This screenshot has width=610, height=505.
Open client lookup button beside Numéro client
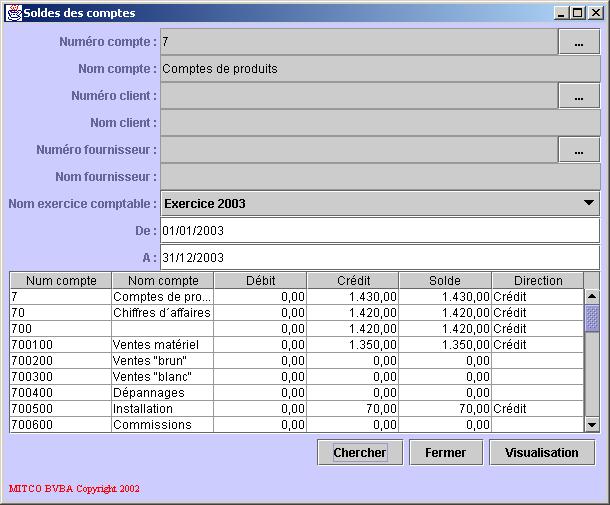[x=578, y=96]
